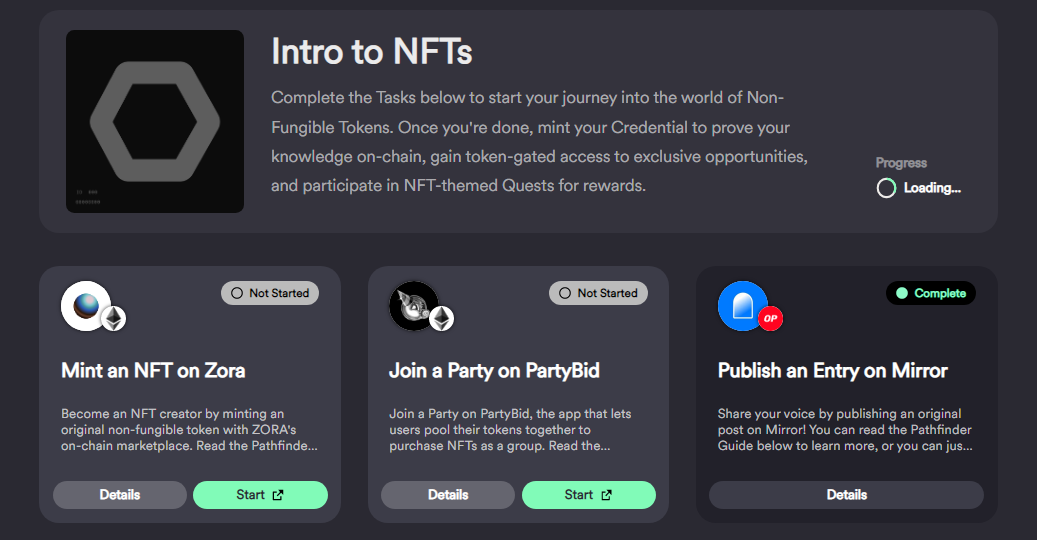Click the Mint an NFT on Zora title
Viewport: 1037px width, 540px height.
tap(153, 371)
